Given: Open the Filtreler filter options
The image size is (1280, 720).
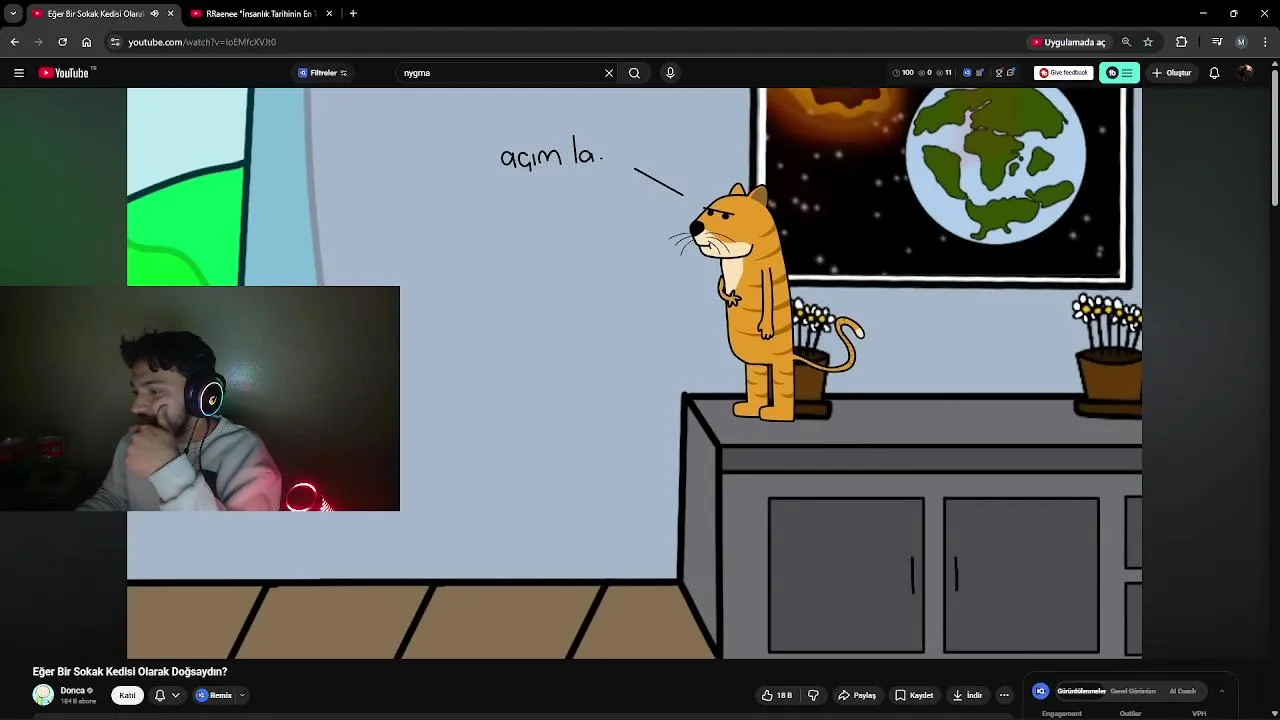Looking at the screenshot, I should [x=323, y=73].
